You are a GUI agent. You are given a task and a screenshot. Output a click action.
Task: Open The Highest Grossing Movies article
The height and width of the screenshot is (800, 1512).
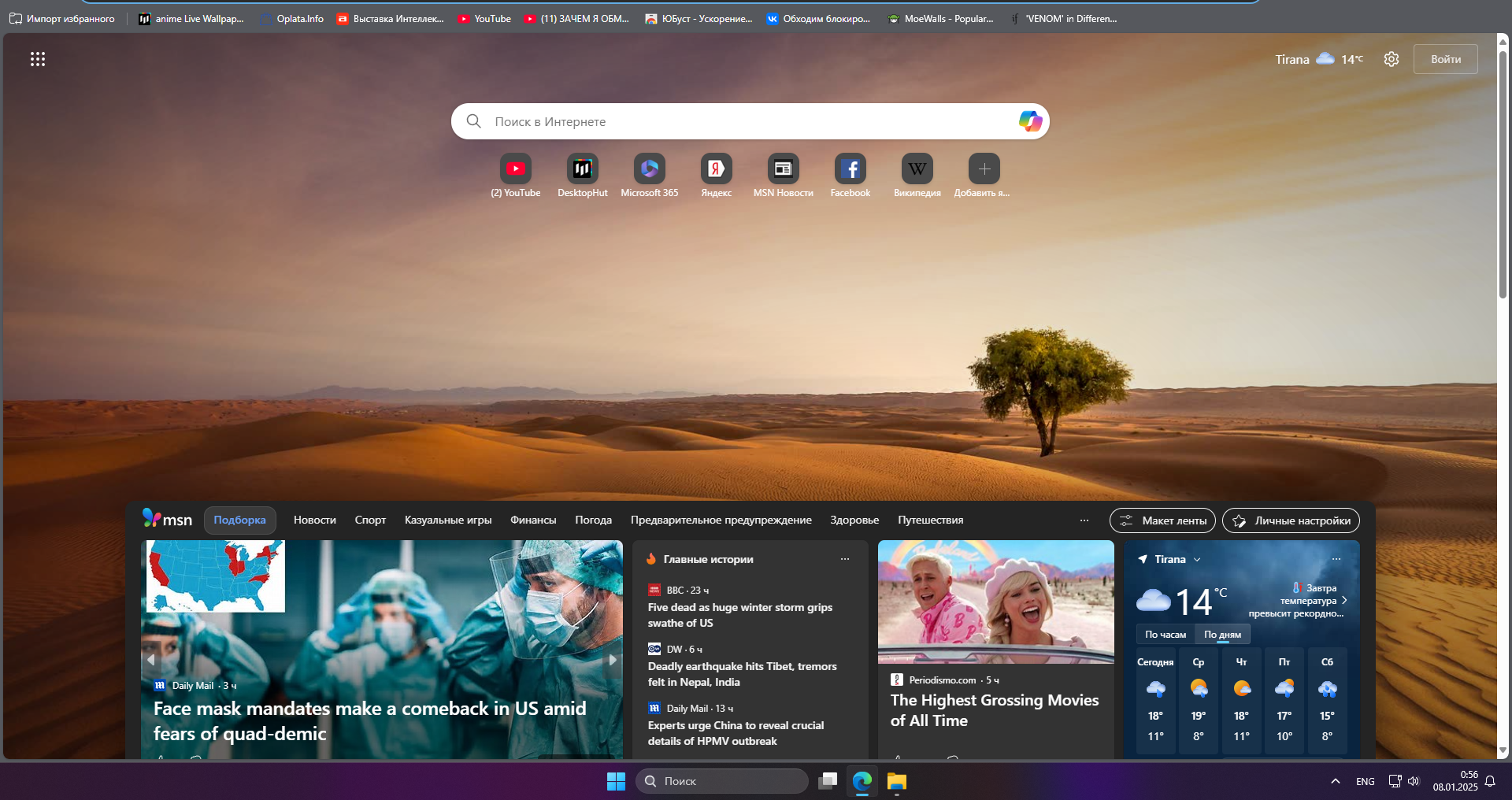coord(995,710)
